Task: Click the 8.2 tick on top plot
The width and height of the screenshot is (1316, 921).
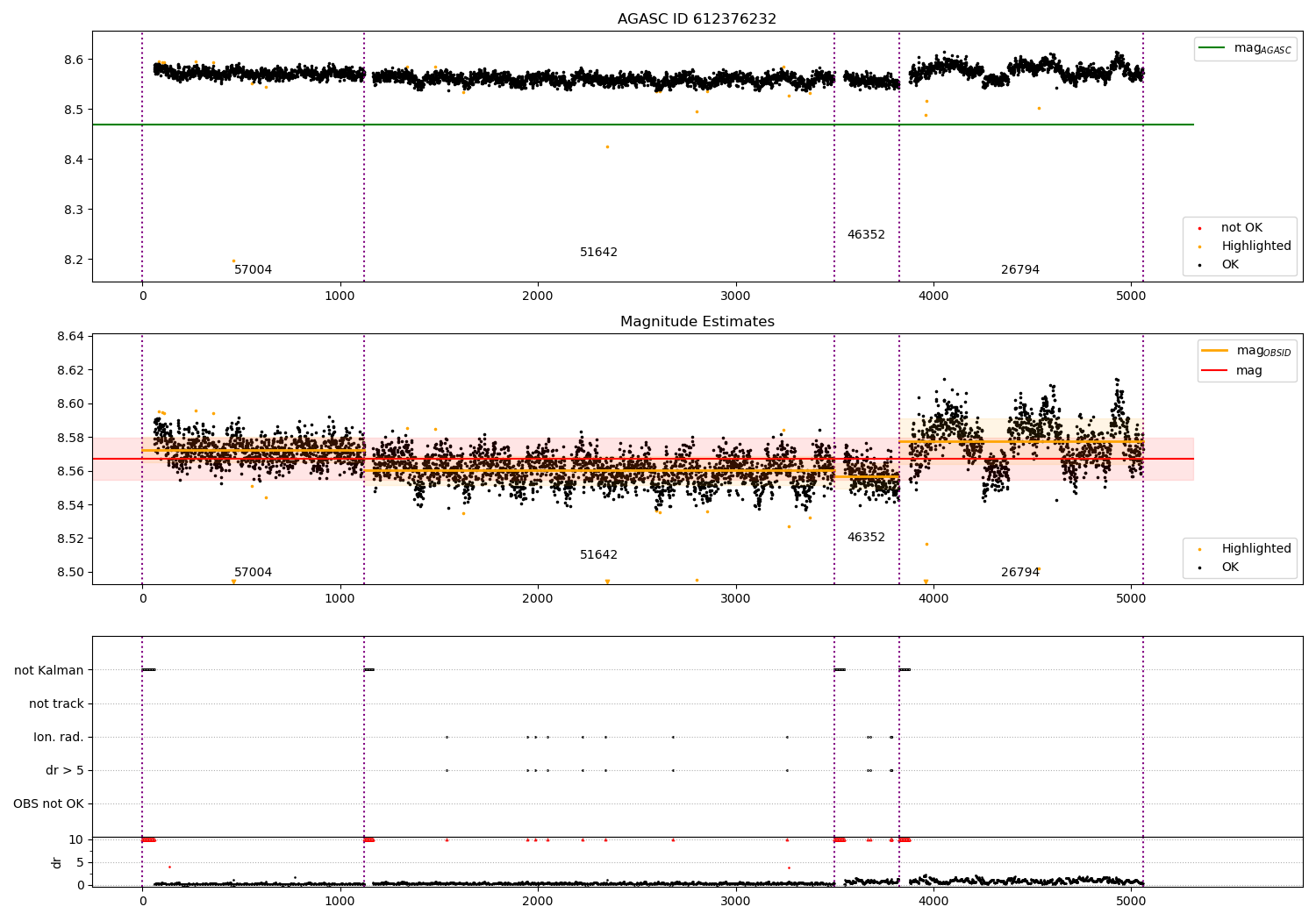Action: 74,260
